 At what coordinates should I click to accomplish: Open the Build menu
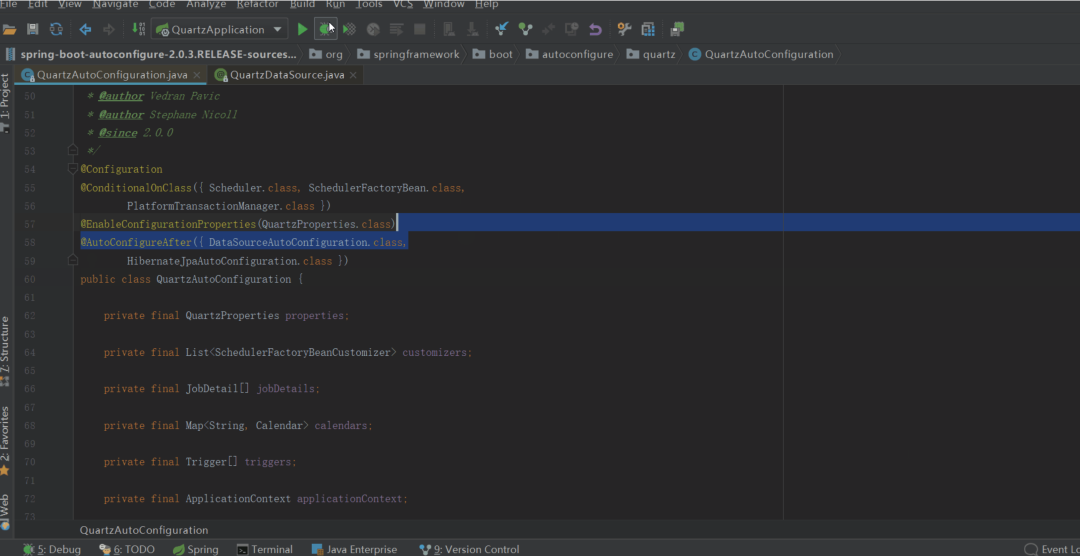point(302,4)
